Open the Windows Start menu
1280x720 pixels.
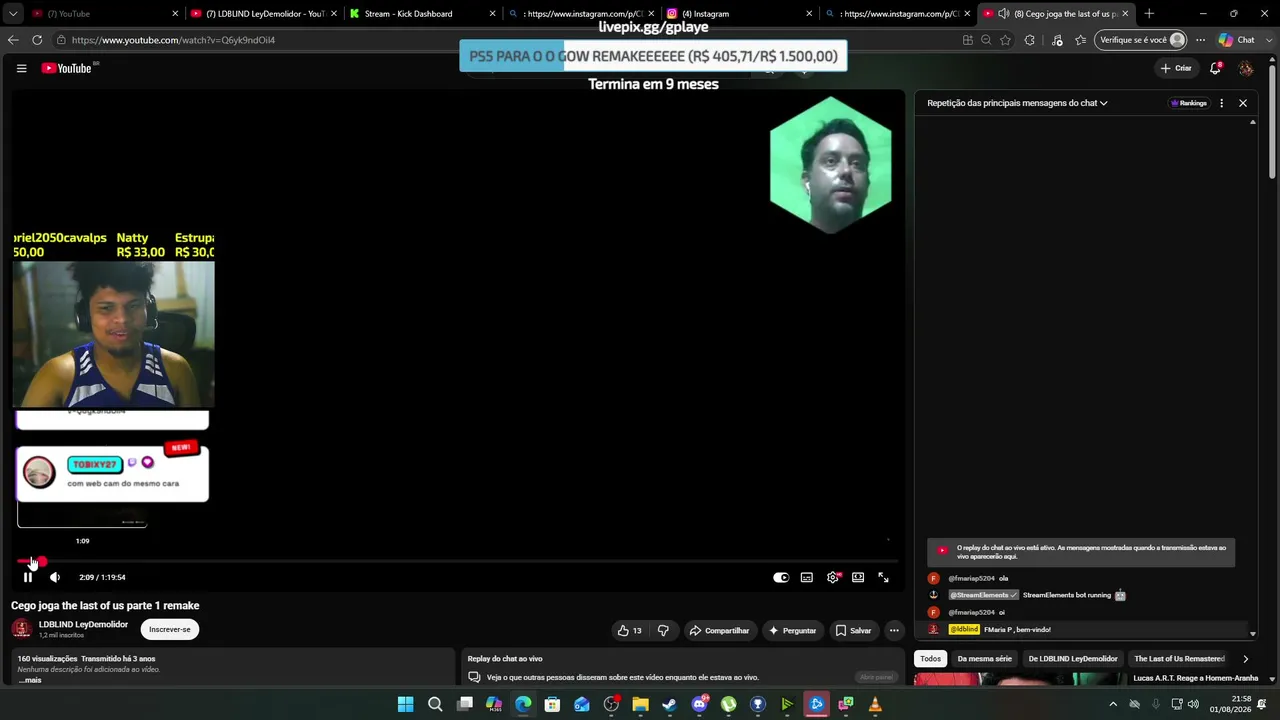405,704
